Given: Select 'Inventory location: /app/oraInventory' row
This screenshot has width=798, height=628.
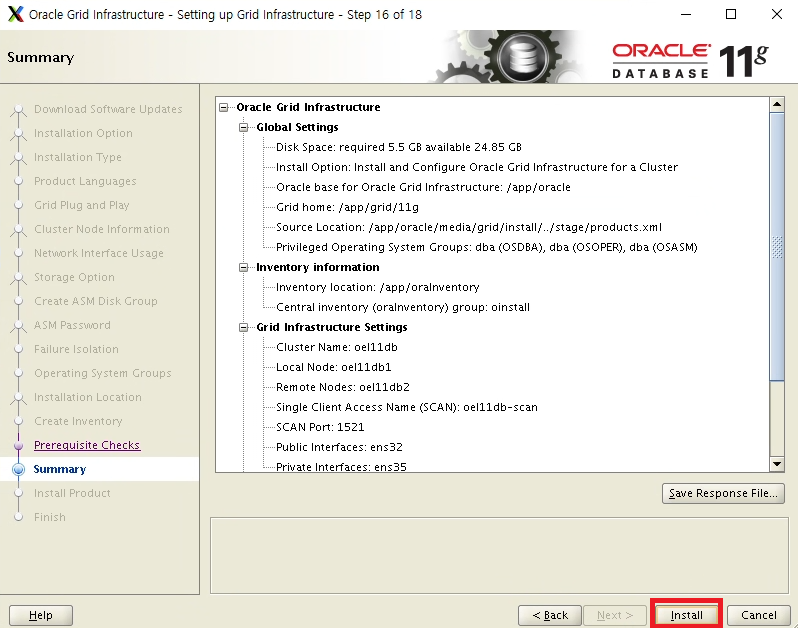Looking at the screenshot, I should pos(377,287).
